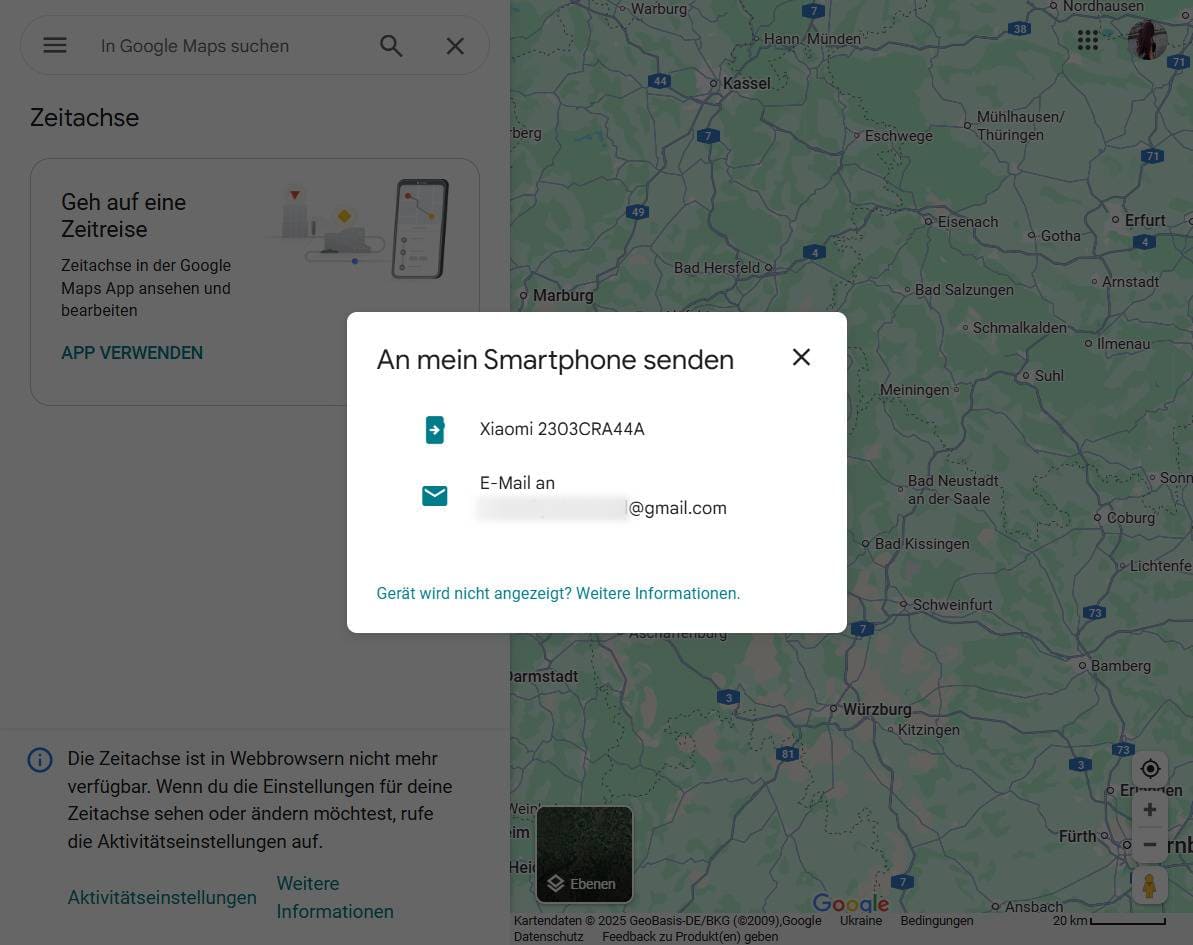Click the Coburg city label
Screen dimensions: 1193x945
click(x=1131, y=517)
